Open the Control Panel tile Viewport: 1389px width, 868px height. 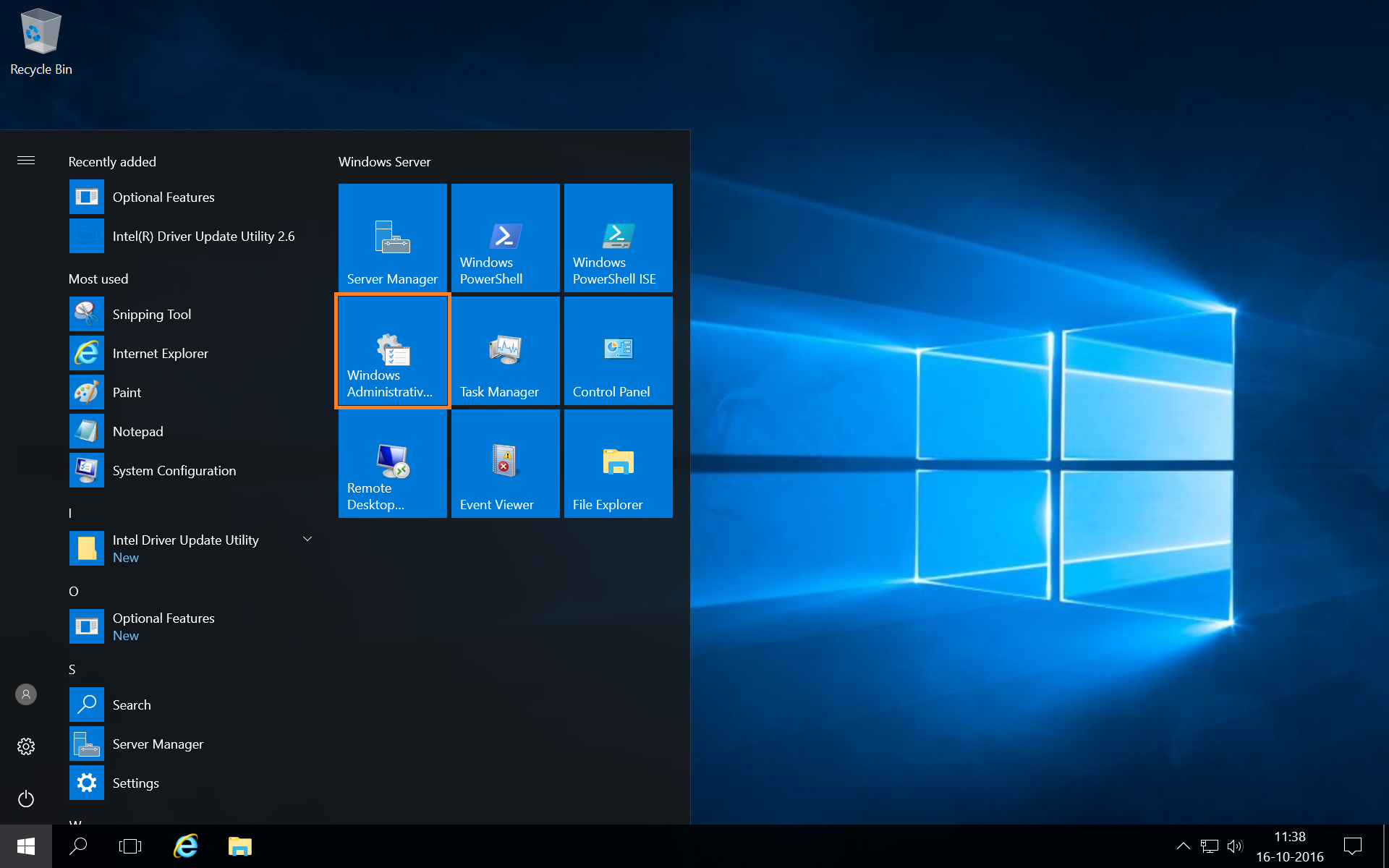(x=619, y=351)
